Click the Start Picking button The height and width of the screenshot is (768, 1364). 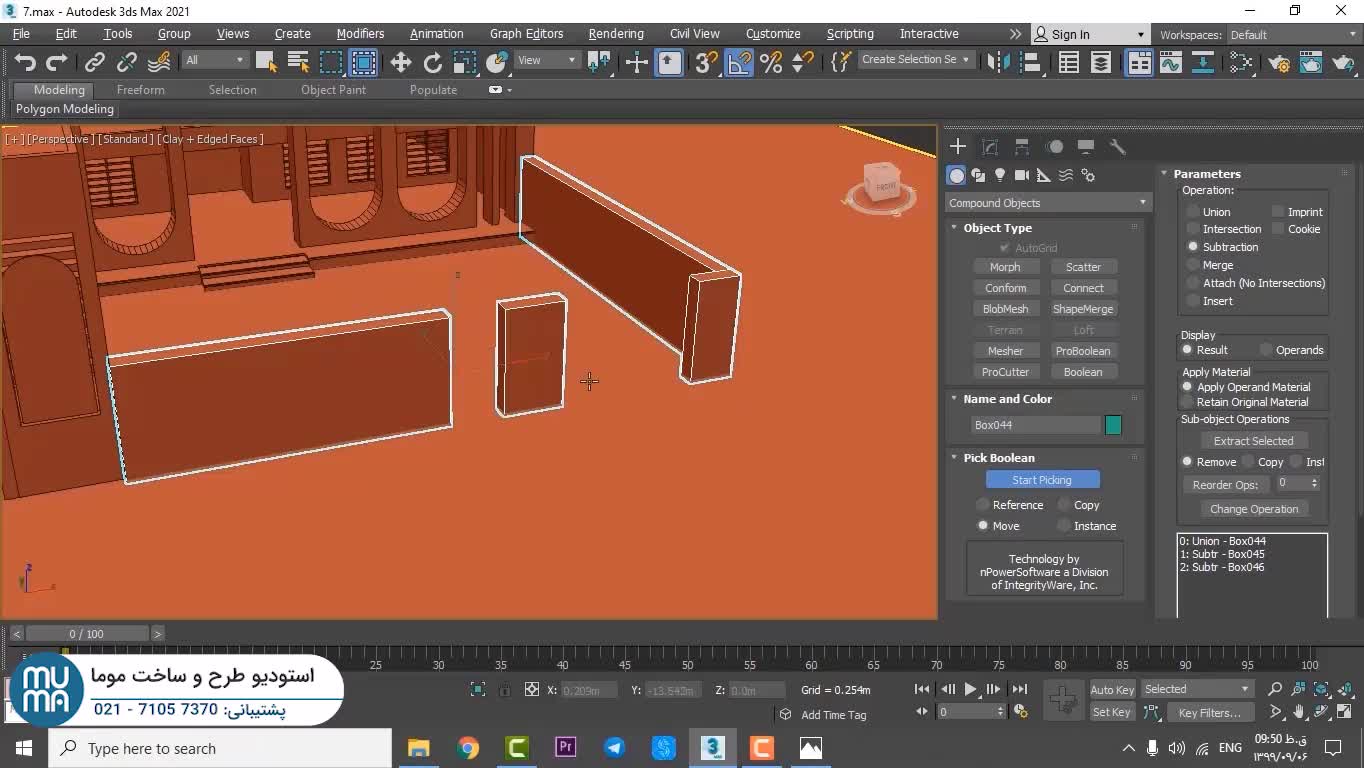click(1041, 480)
